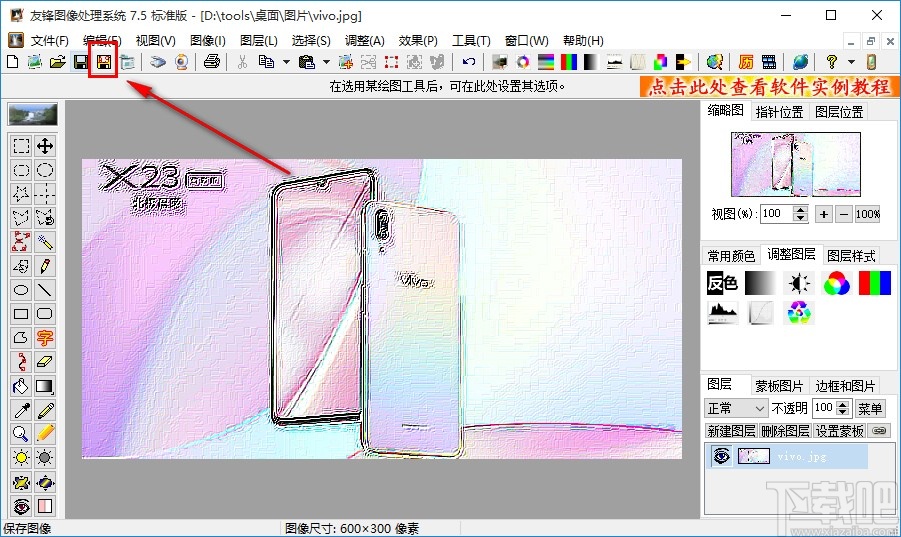Viewport: 901px width, 537px height.
Task: Select the rectangular marquee selection tool
Action: click(21, 146)
